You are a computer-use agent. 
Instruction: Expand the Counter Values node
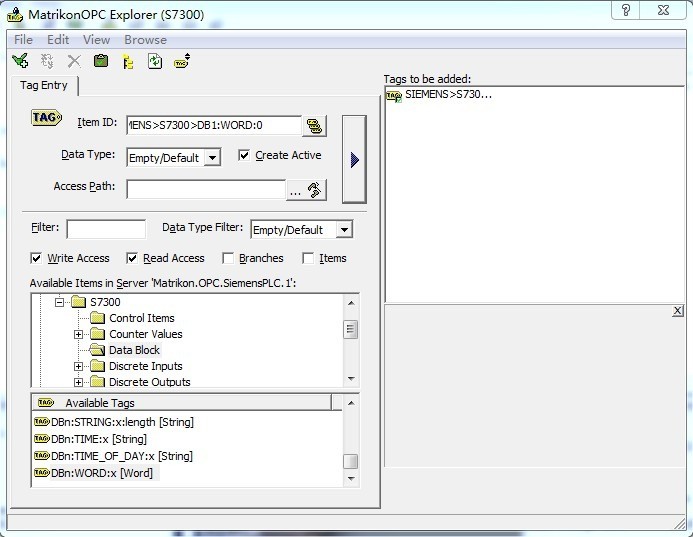pyautogui.click(x=78, y=335)
